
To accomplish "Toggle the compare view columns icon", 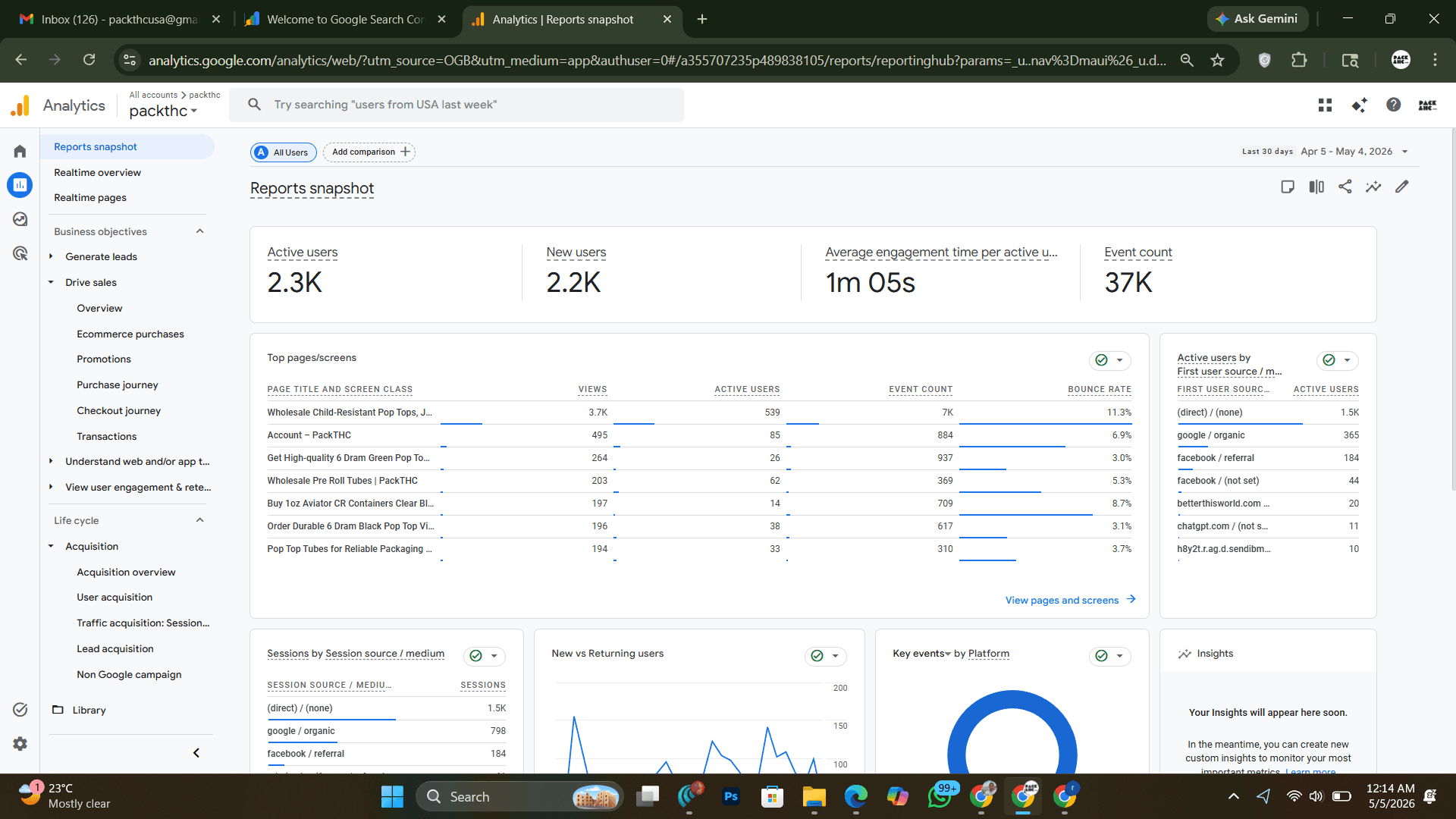I will pos(1316,187).
